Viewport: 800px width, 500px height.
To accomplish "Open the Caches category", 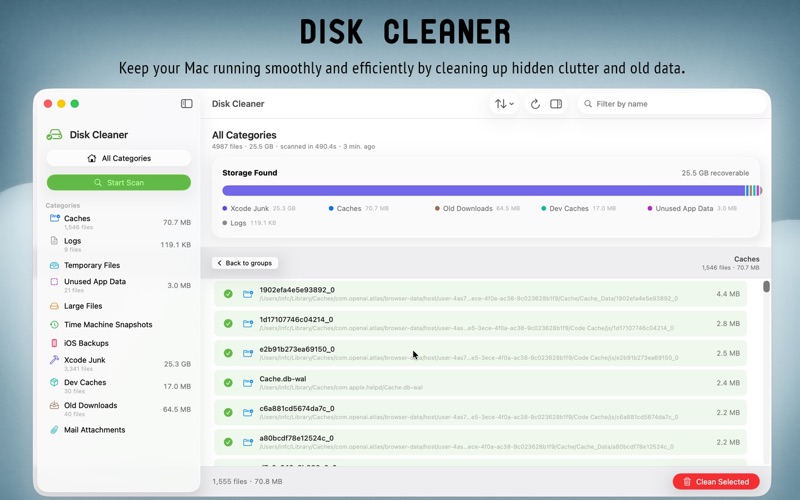I will (119, 222).
